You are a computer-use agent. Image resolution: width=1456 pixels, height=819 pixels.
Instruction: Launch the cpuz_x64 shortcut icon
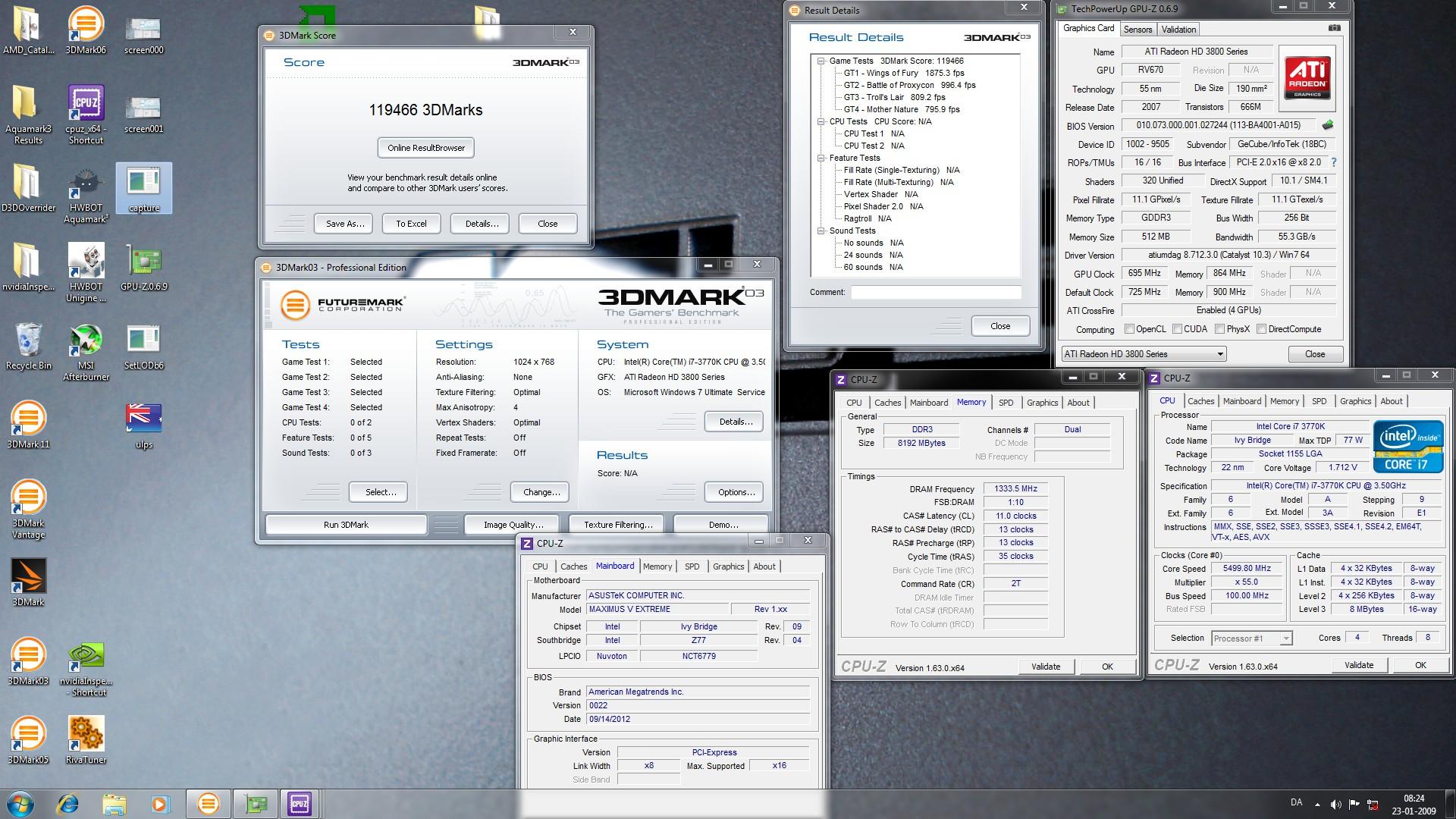[x=86, y=114]
